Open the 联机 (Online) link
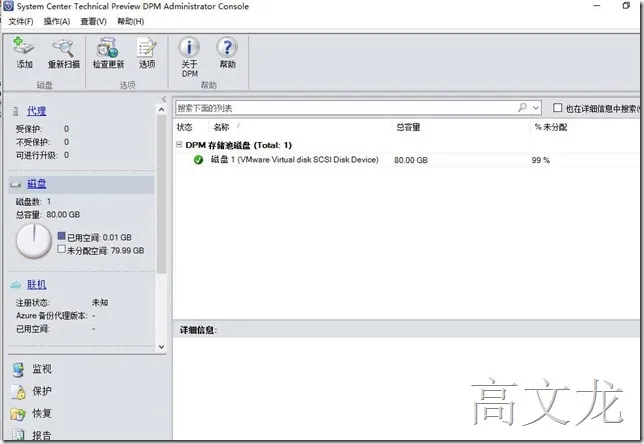The width and height of the screenshot is (644, 444). click(x=37, y=284)
